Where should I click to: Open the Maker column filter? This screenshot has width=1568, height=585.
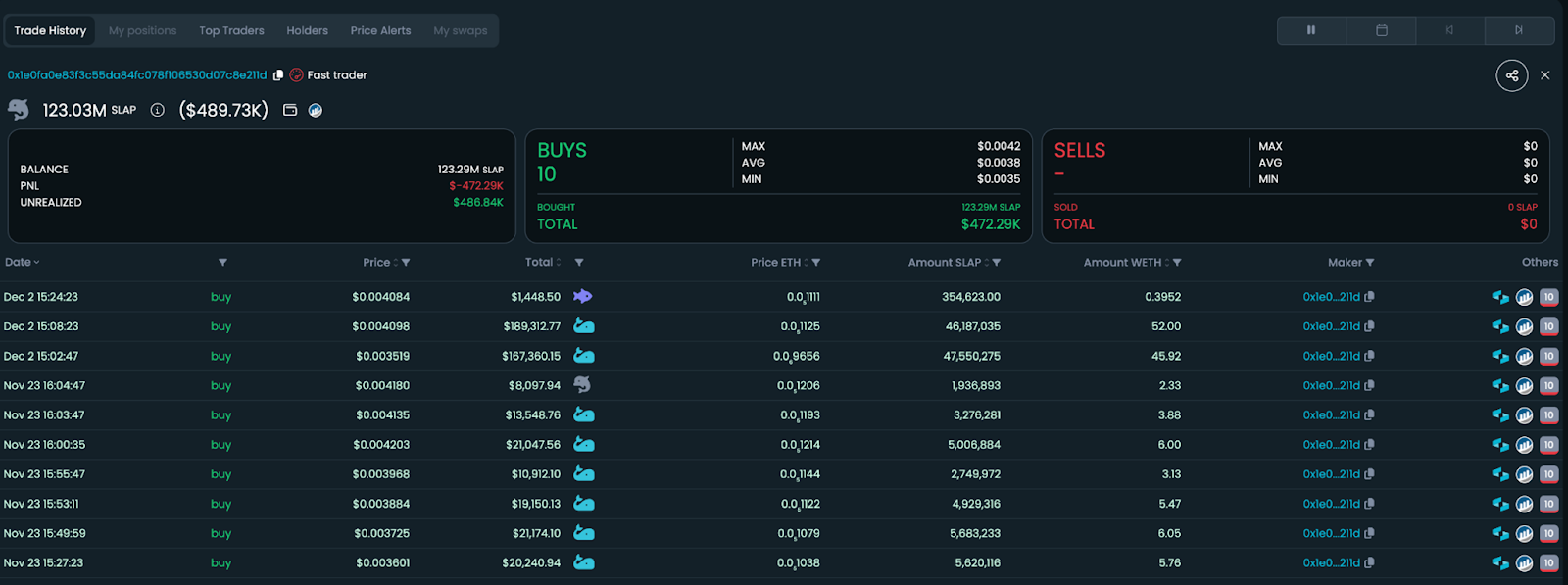coord(1370,263)
